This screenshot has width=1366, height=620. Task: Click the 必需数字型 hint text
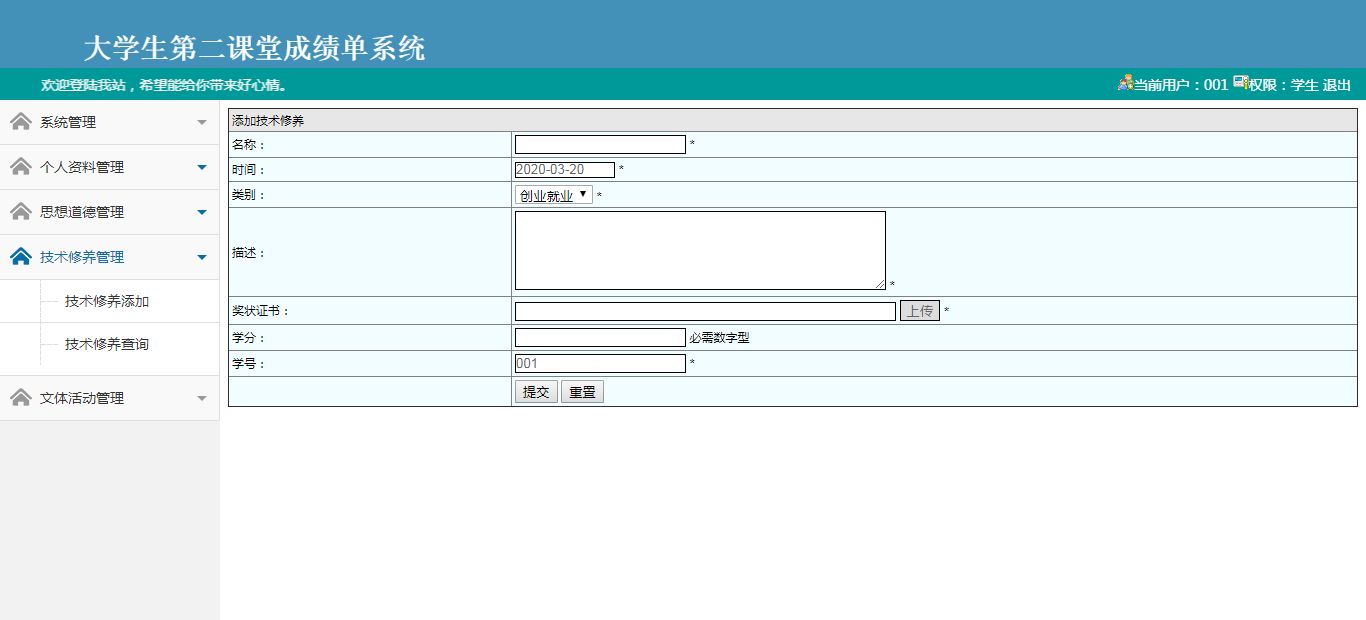coord(719,338)
